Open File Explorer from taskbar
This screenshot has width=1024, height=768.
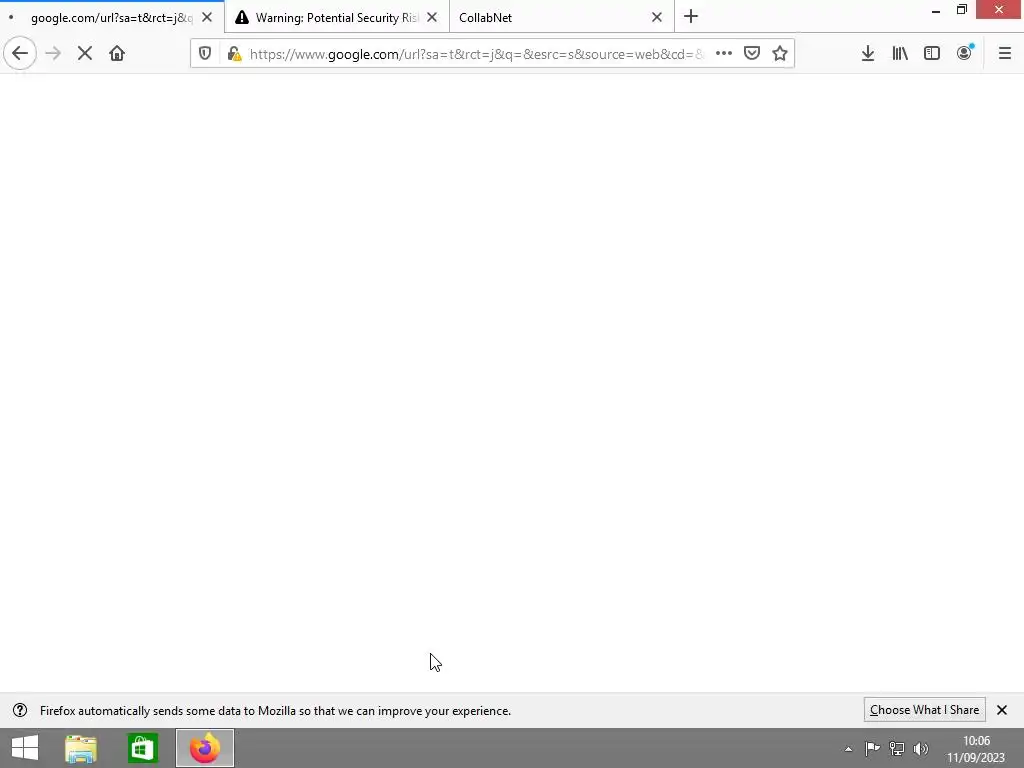[81, 748]
